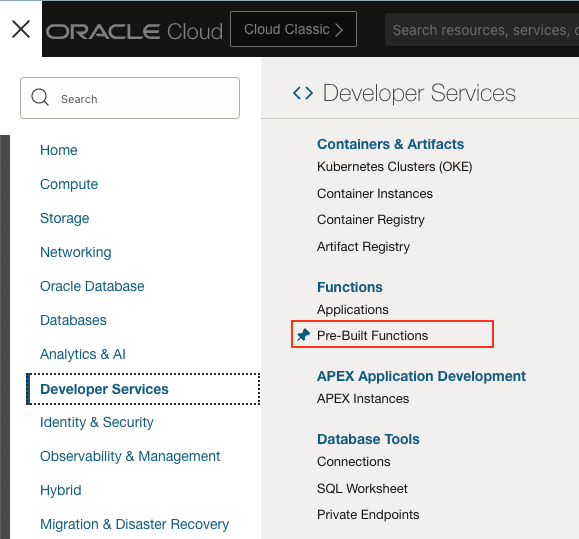Open Kubernetes Clusters (OKE)
The height and width of the screenshot is (539, 579).
click(395, 167)
